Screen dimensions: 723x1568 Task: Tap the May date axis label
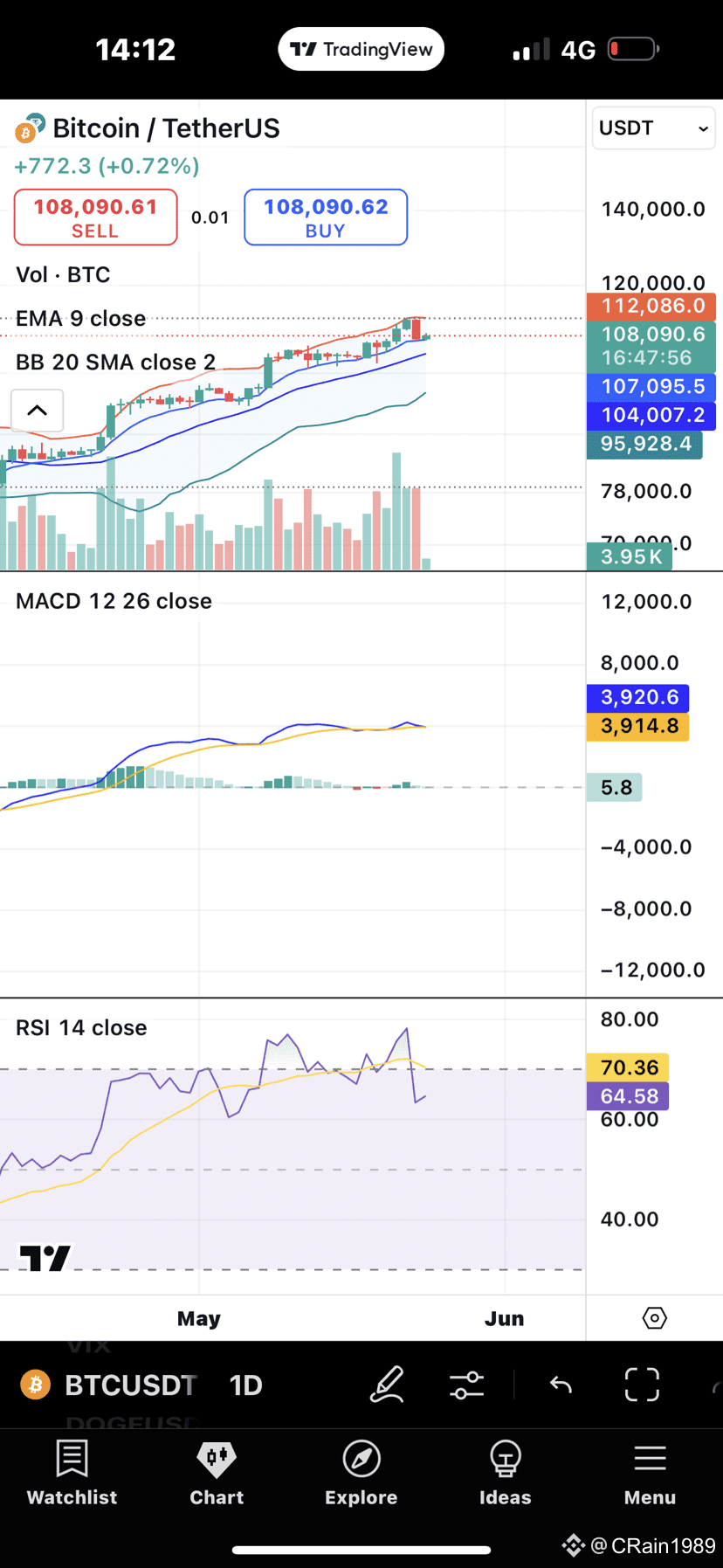click(x=199, y=1318)
